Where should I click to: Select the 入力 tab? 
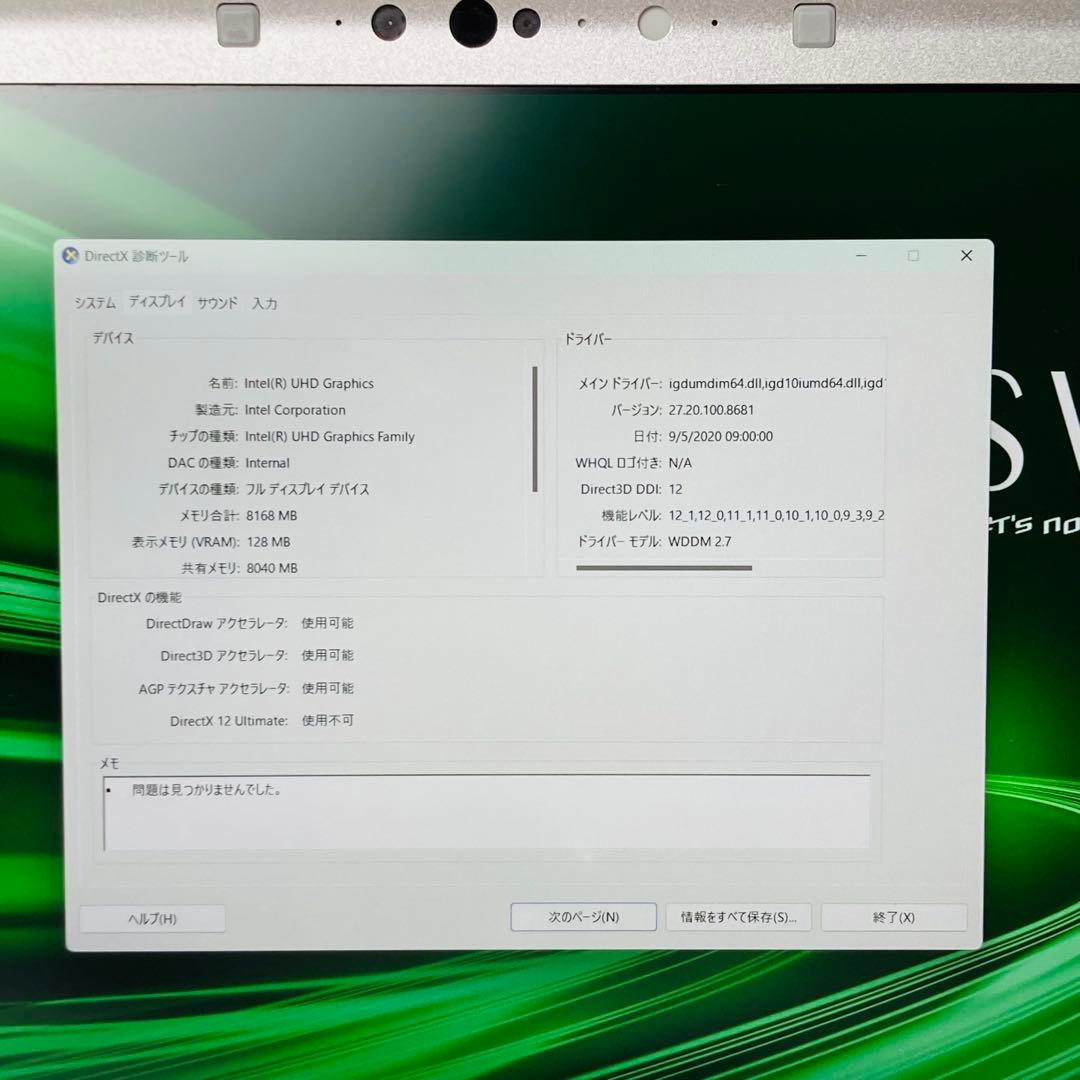tap(264, 303)
